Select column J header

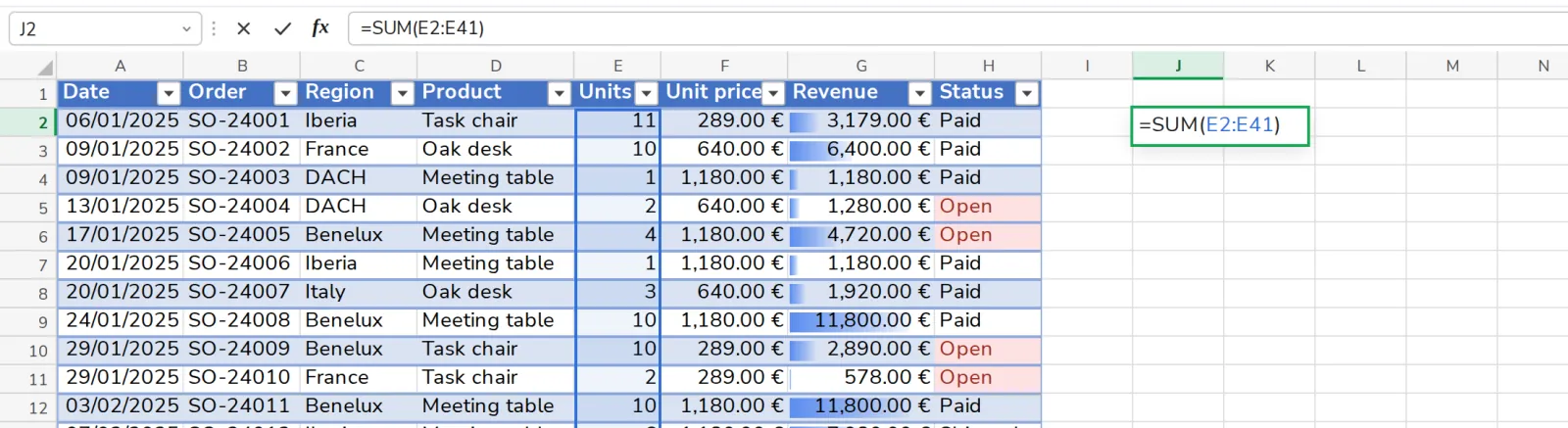pyautogui.click(x=1178, y=66)
